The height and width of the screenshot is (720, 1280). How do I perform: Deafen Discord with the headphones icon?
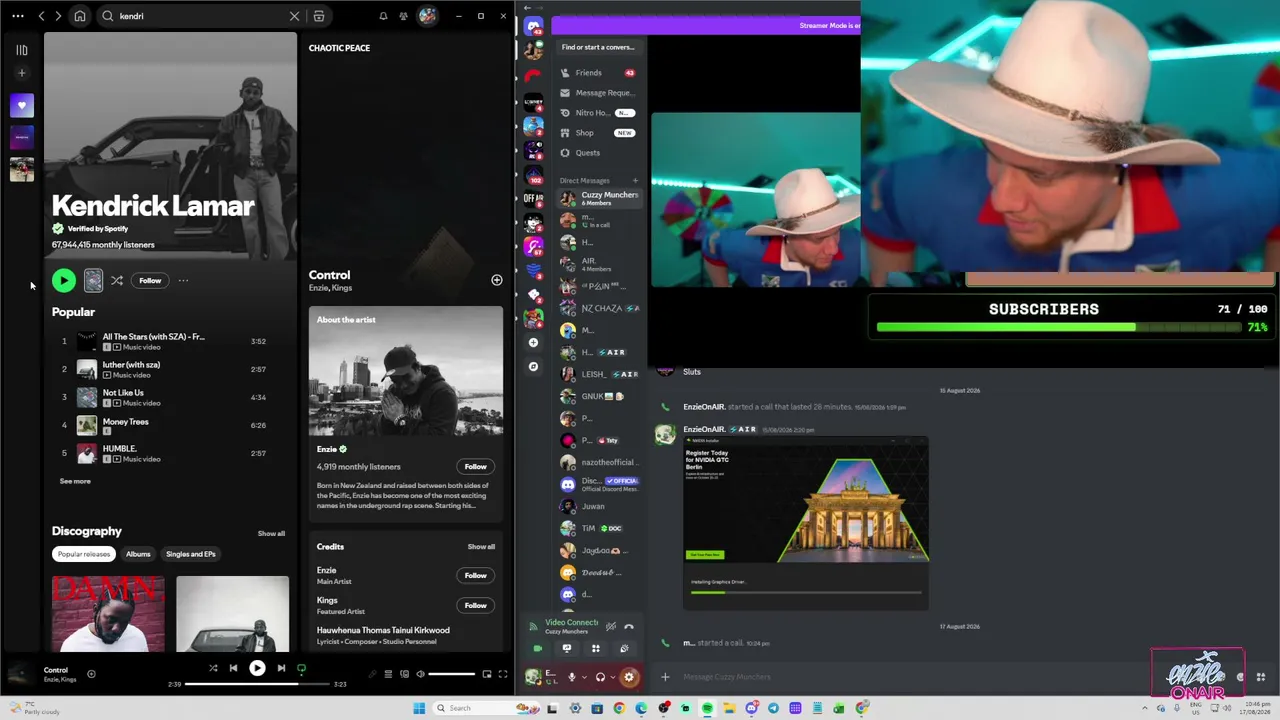point(600,677)
